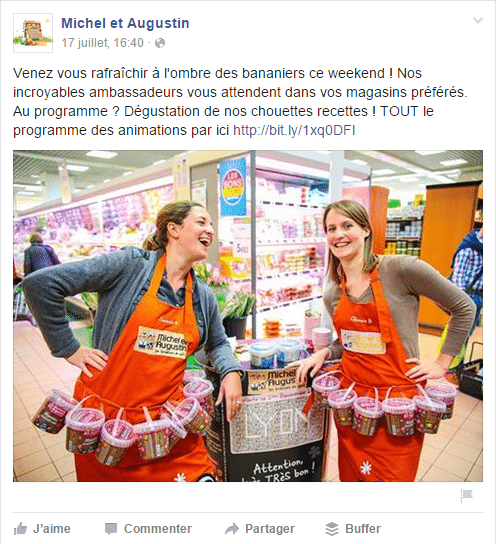Click the globe public audience icon
The height and width of the screenshot is (544, 496).
click(160, 43)
